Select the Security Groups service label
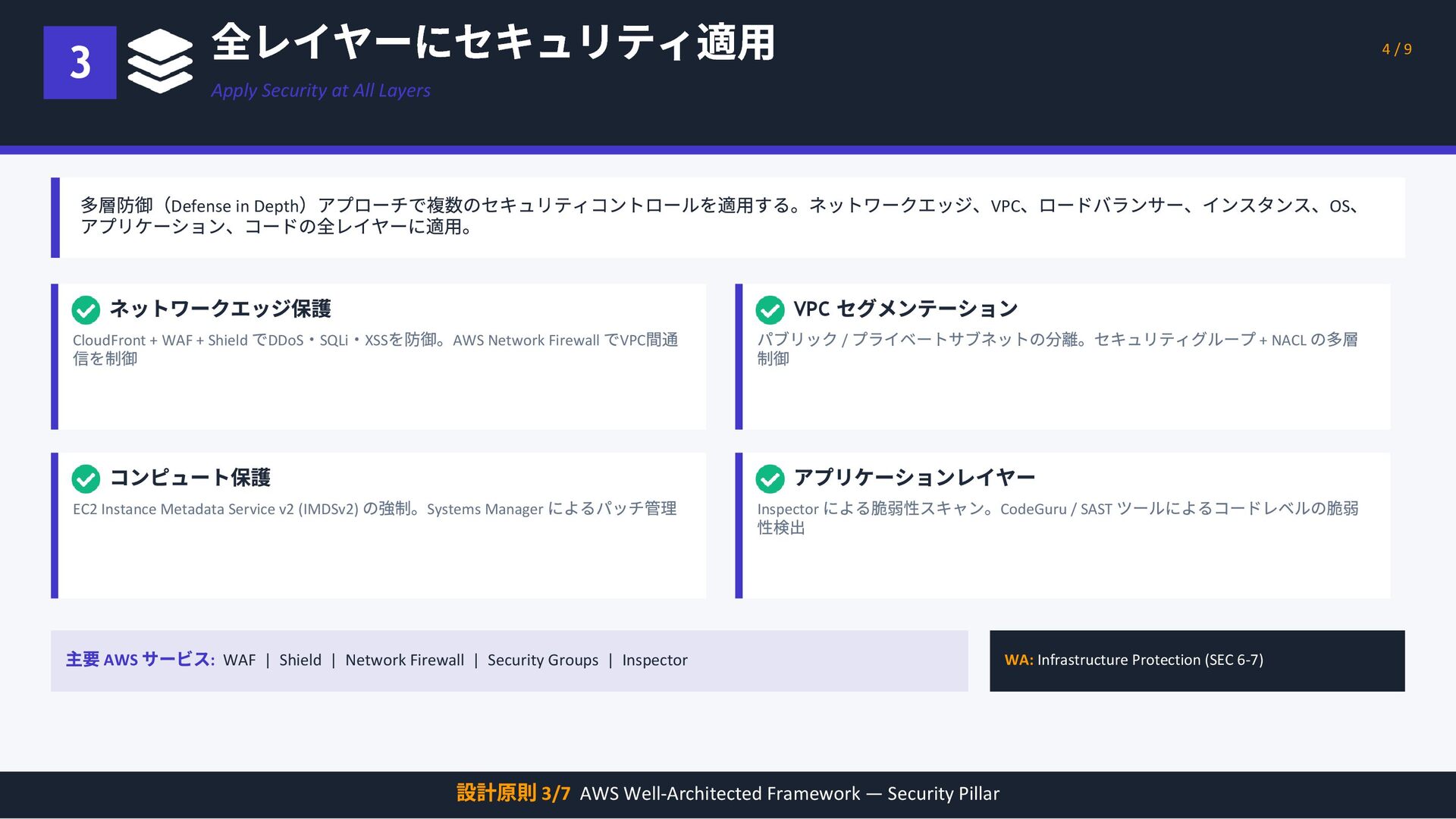This screenshot has width=1456, height=819. click(x=543, y=661)
